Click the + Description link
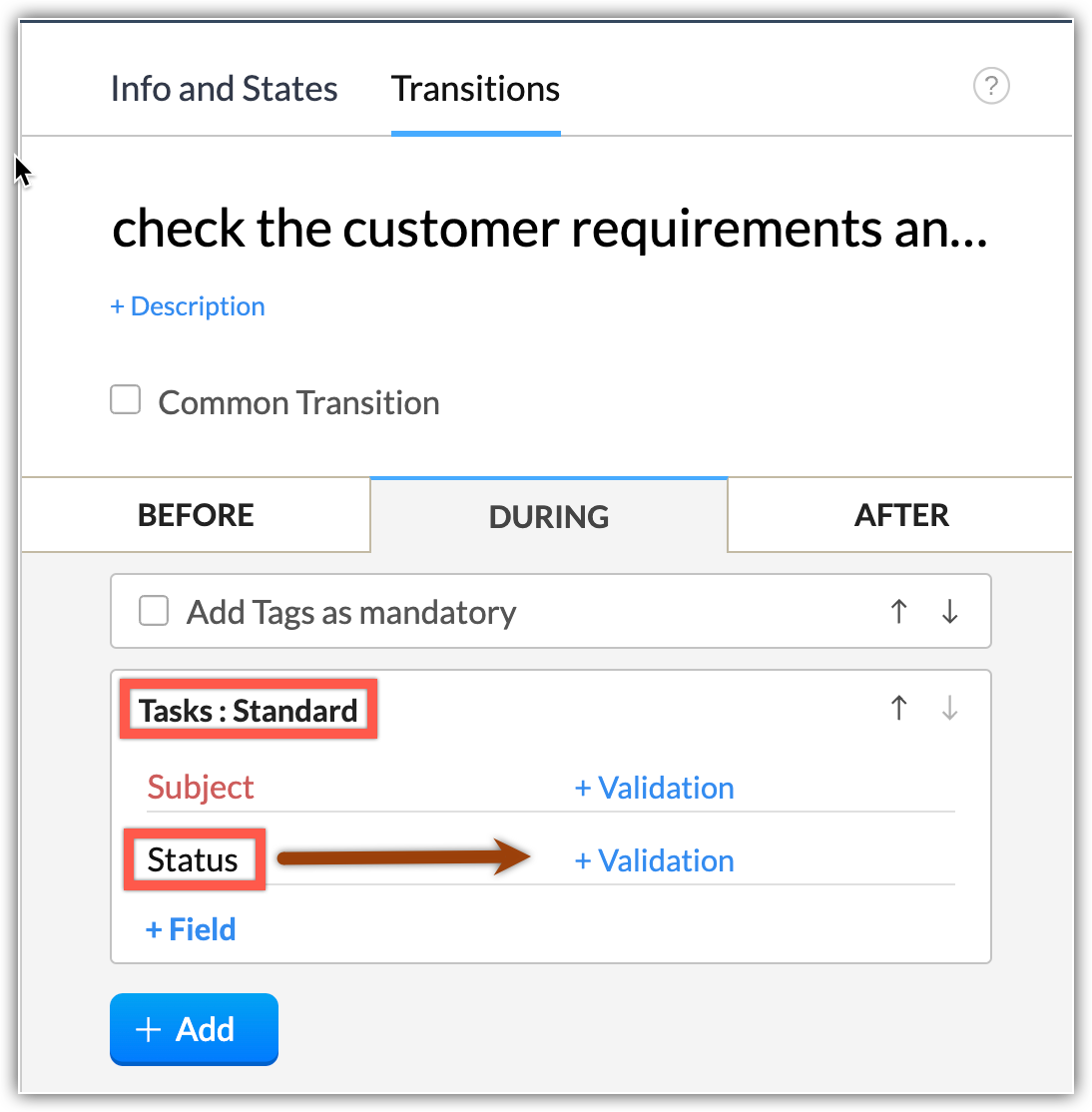Viewport: 1092px width, 1112px height. (x=188, y=306)
